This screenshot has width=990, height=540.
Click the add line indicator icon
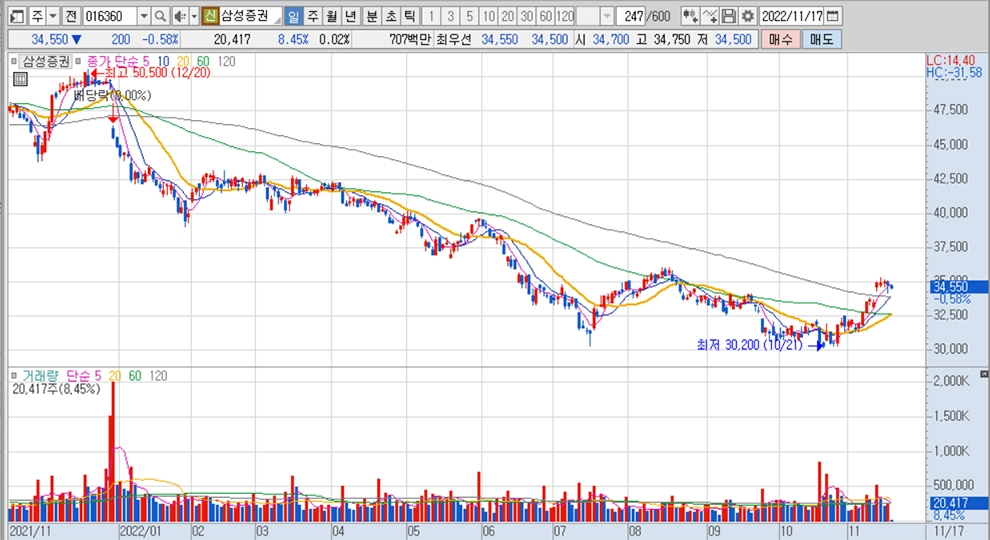(x=710, y=16)
